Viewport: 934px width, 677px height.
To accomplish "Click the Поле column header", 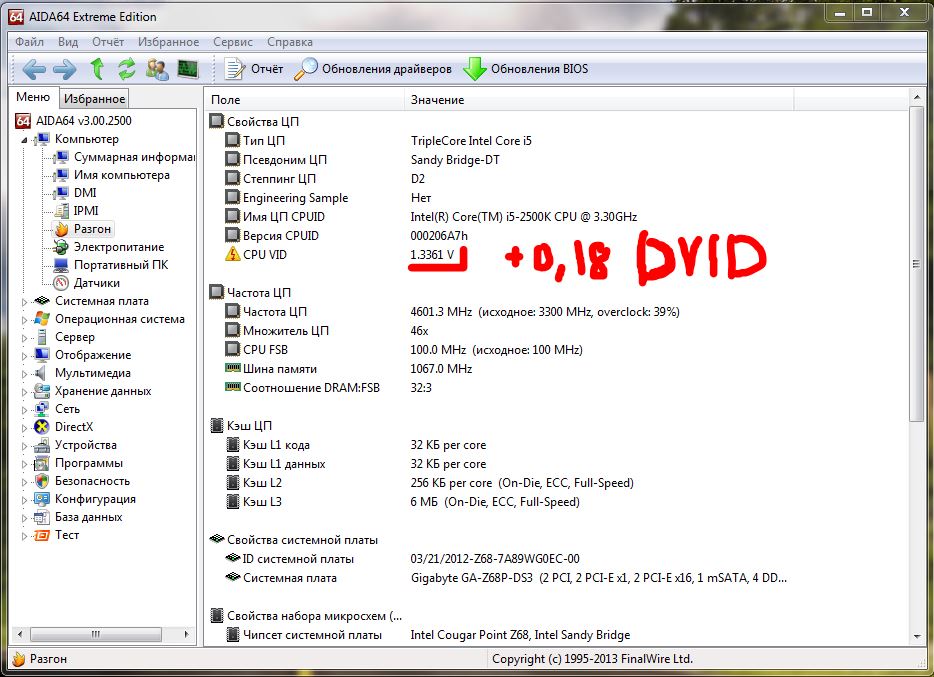I will point(305,100).
